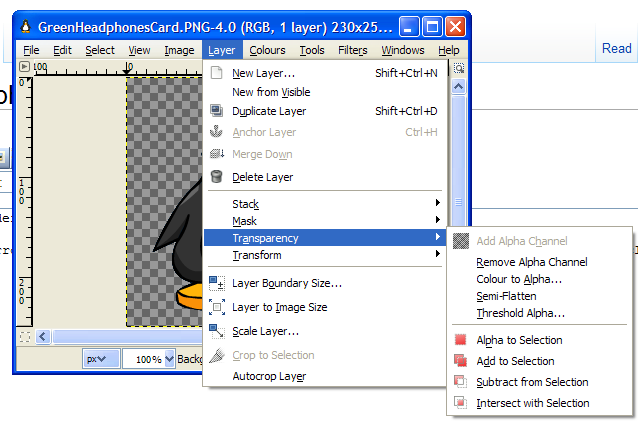Expand the Stack submenu
The width and height of the screenshot is (638, 428).
pos(325,203)
